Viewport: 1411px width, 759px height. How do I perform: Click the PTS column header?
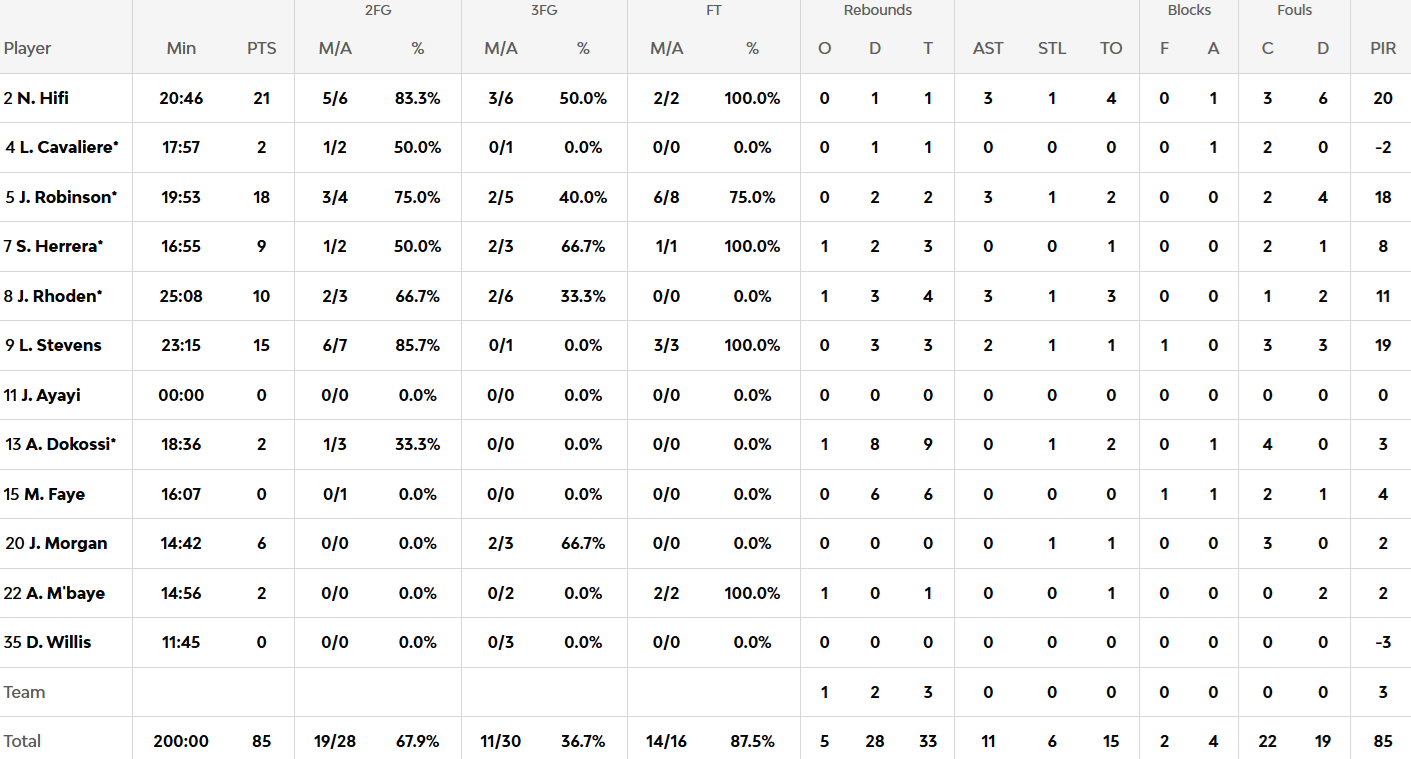(x=261, y=48)
